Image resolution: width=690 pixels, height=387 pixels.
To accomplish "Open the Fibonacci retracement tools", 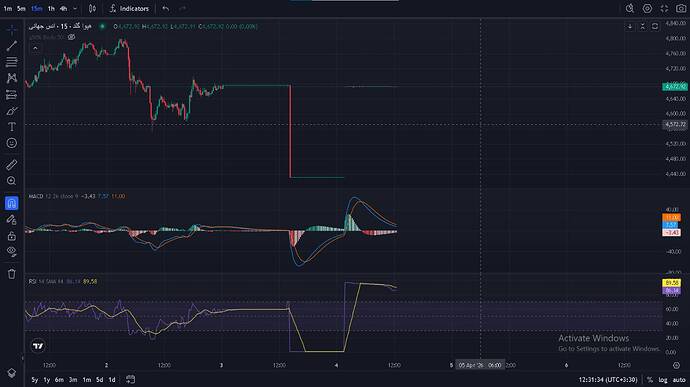I will (x=12, y=62).
